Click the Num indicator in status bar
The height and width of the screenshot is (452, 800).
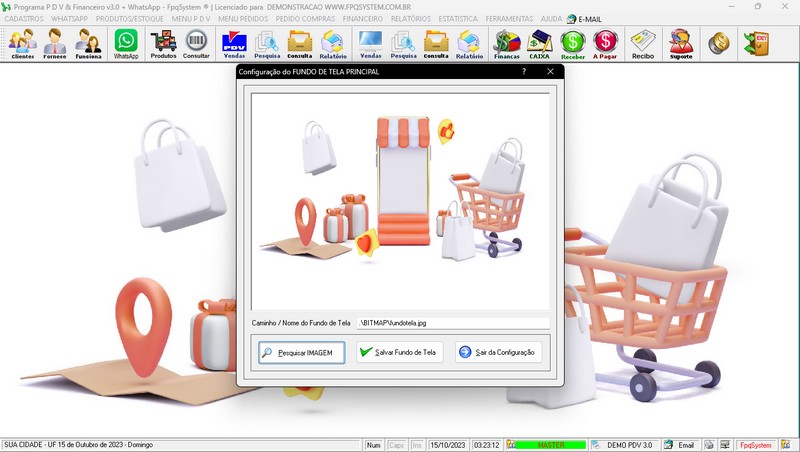[373, 445]
